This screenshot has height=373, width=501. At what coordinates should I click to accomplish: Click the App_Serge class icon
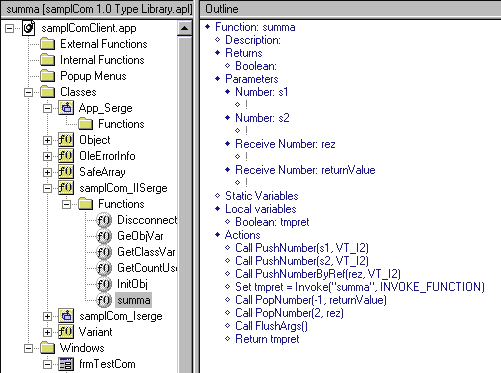click(66, 108)
